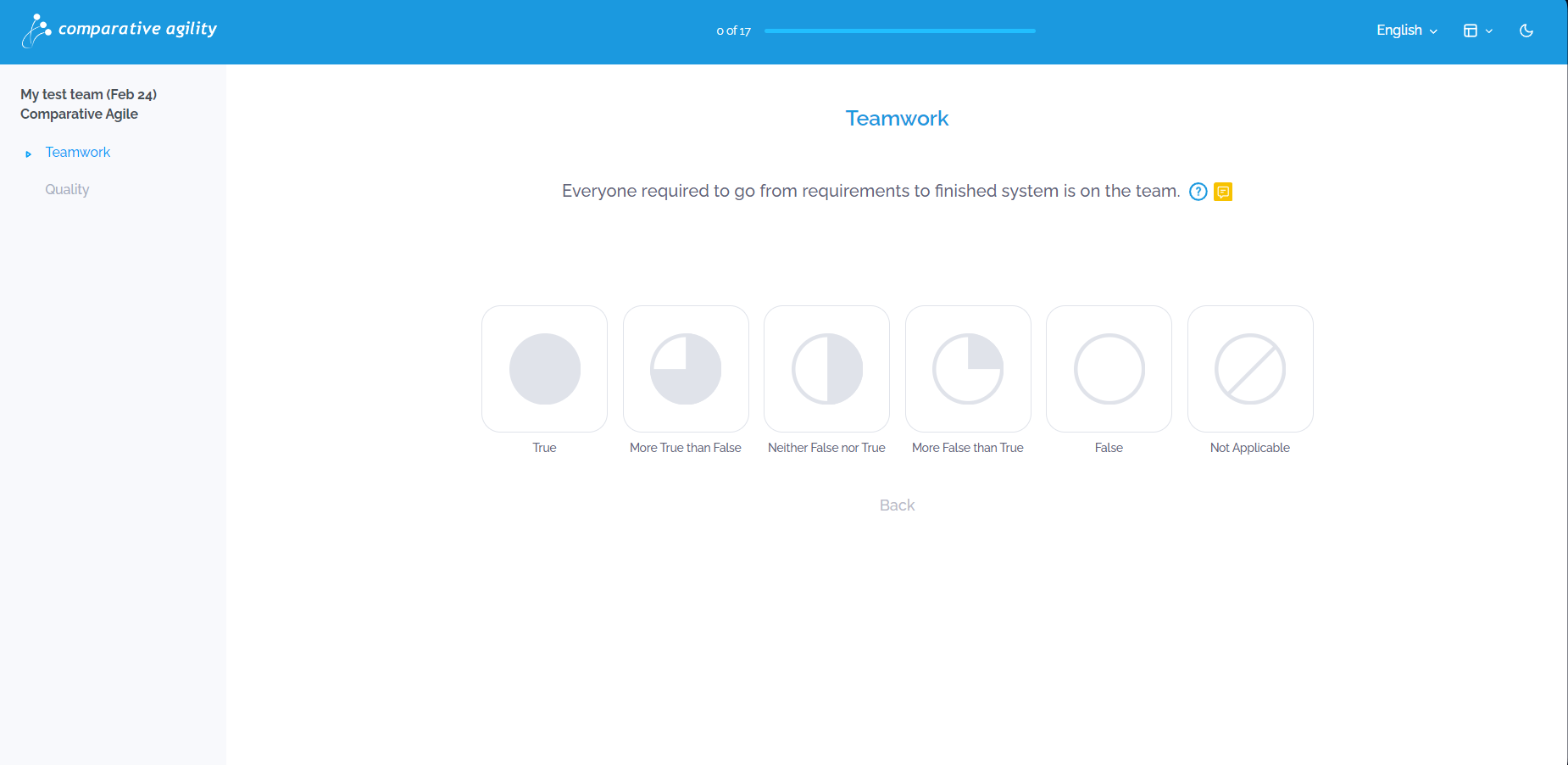This screenshot has height=765, width=1568.
Task: Click the Teamwork page heading
Action: (897, 119)
